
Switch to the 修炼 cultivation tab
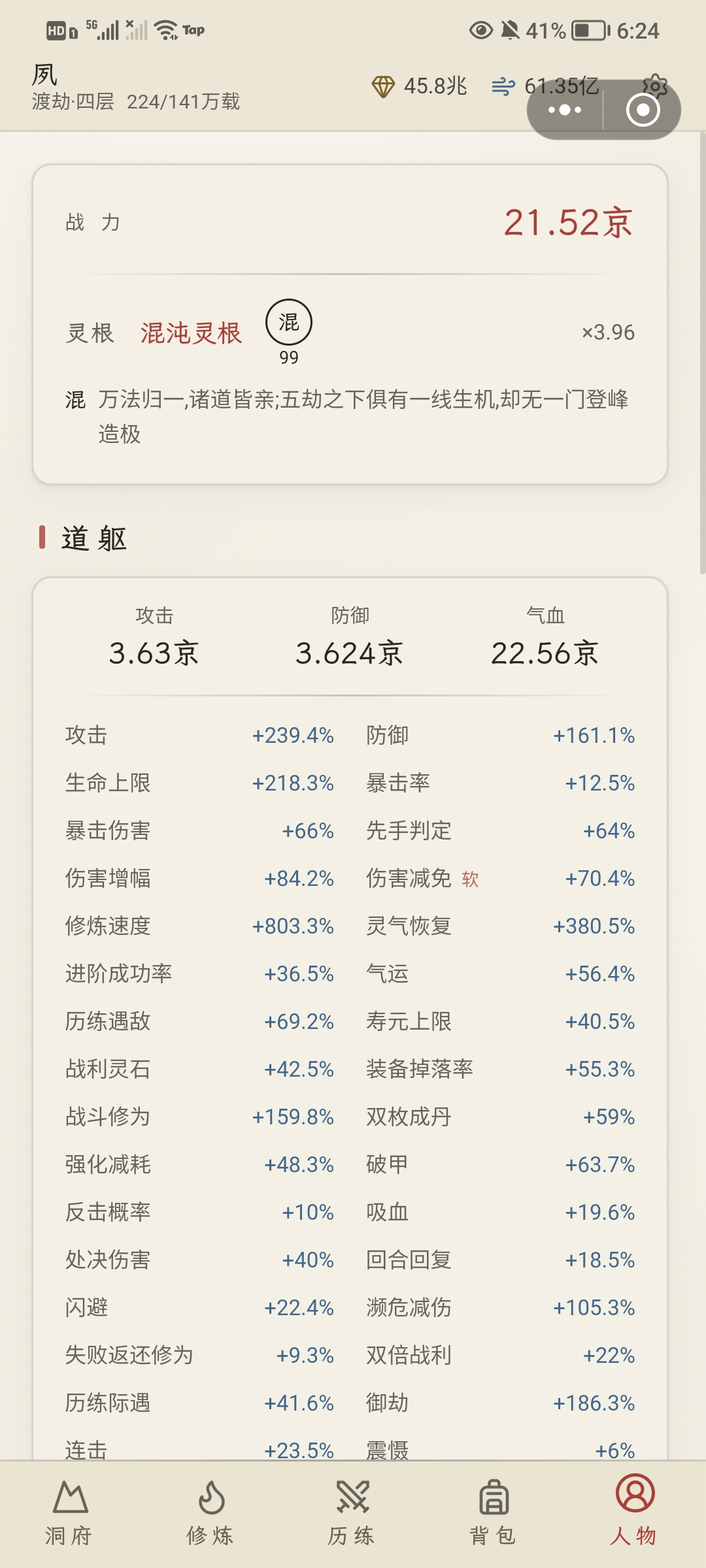click(x=210, y=1512)
